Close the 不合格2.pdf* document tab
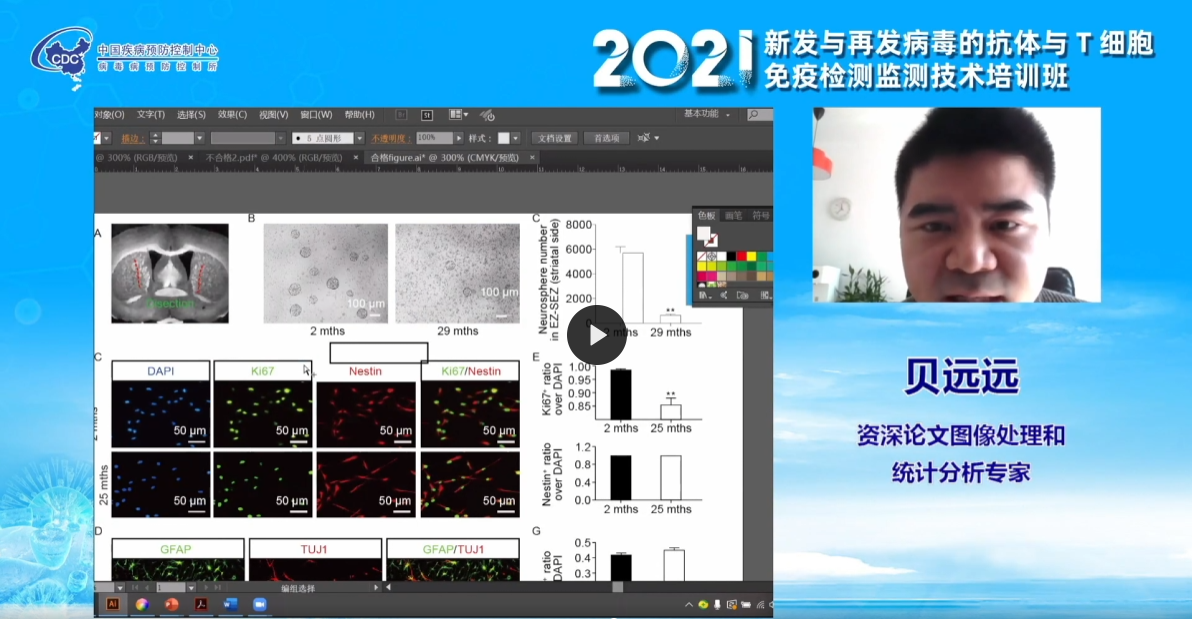Image resolution: width=1192 pixels, height=619 pixels. coord(355,157)
